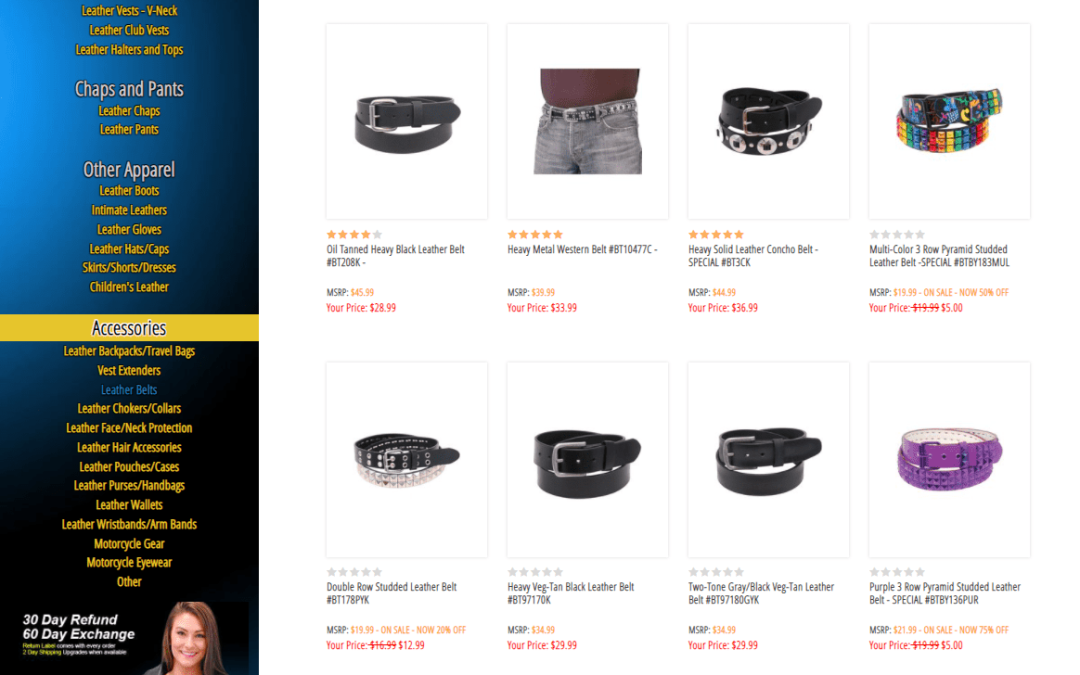Select the Double Row Studded Belt picture
1080x675 pixels.
[406, 459]
